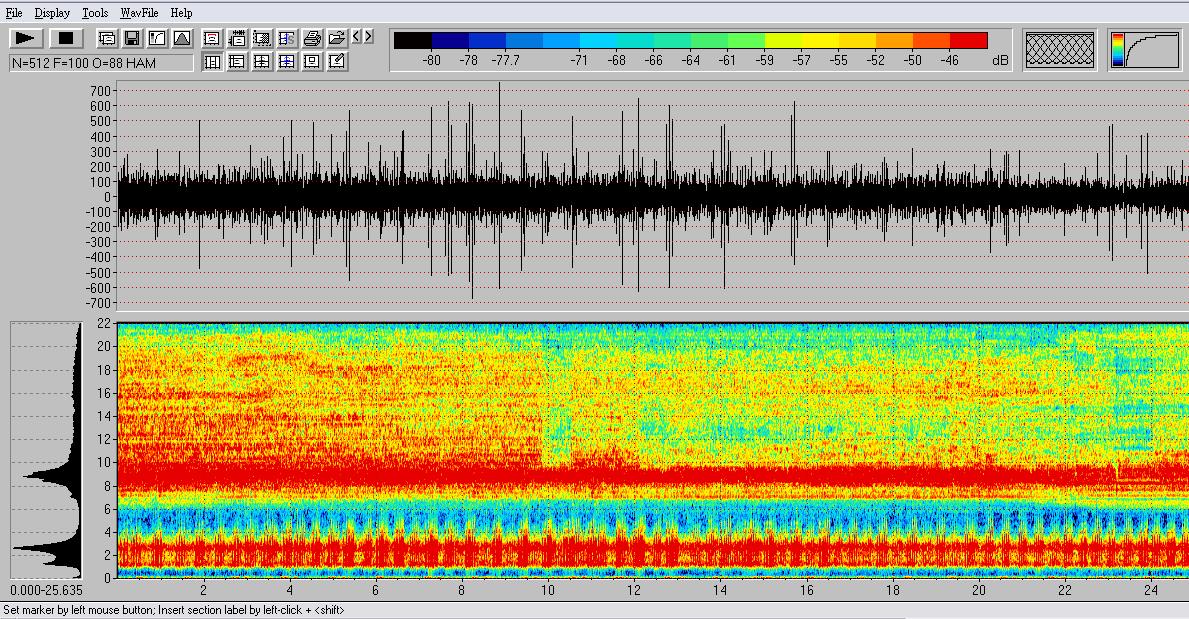This screenshot has height=619, width=1189.
Task: Open the Help menu
Action: tap(181, 13)
